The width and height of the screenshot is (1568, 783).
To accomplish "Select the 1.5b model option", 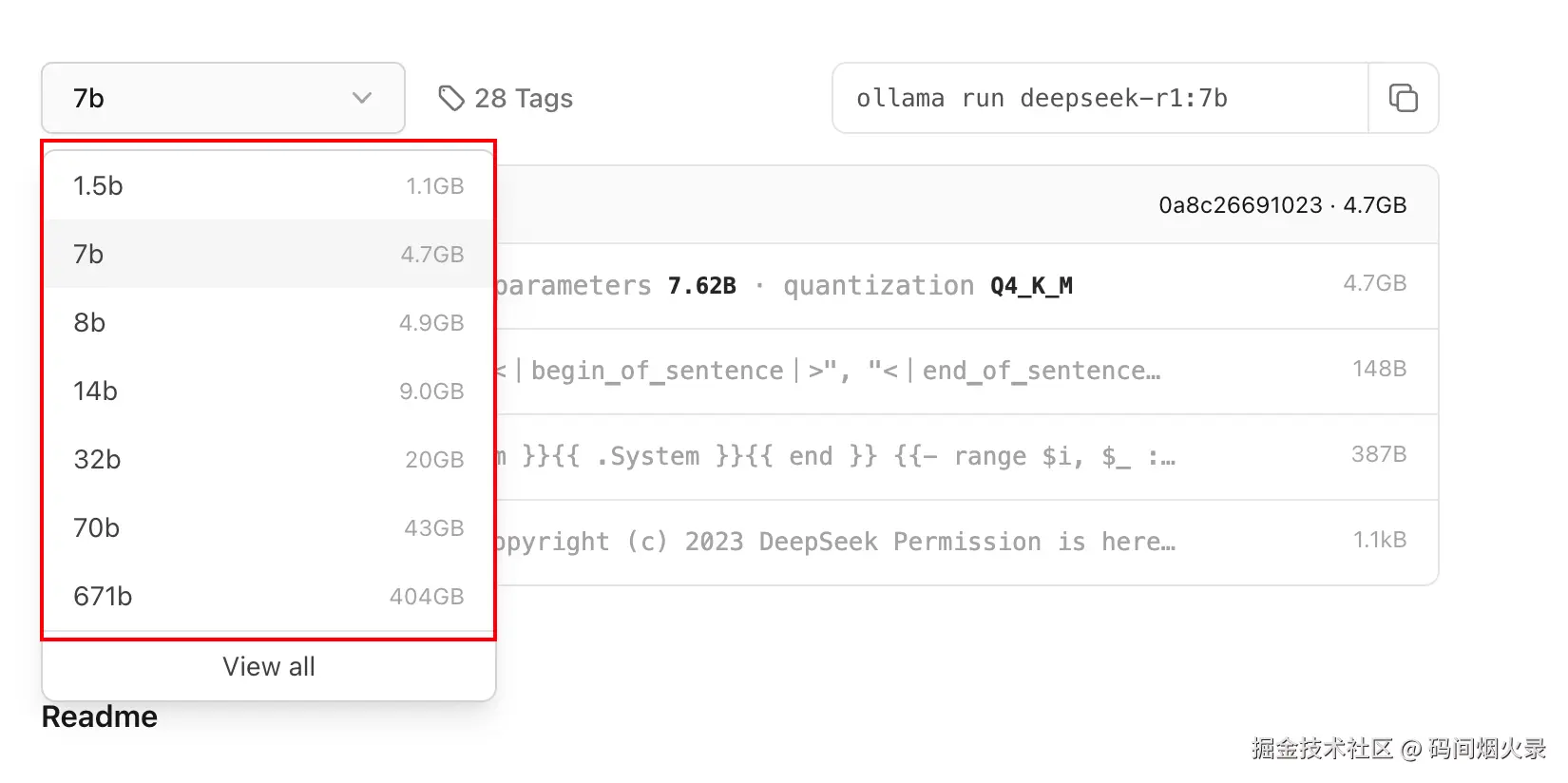I will tap(269, 185).
